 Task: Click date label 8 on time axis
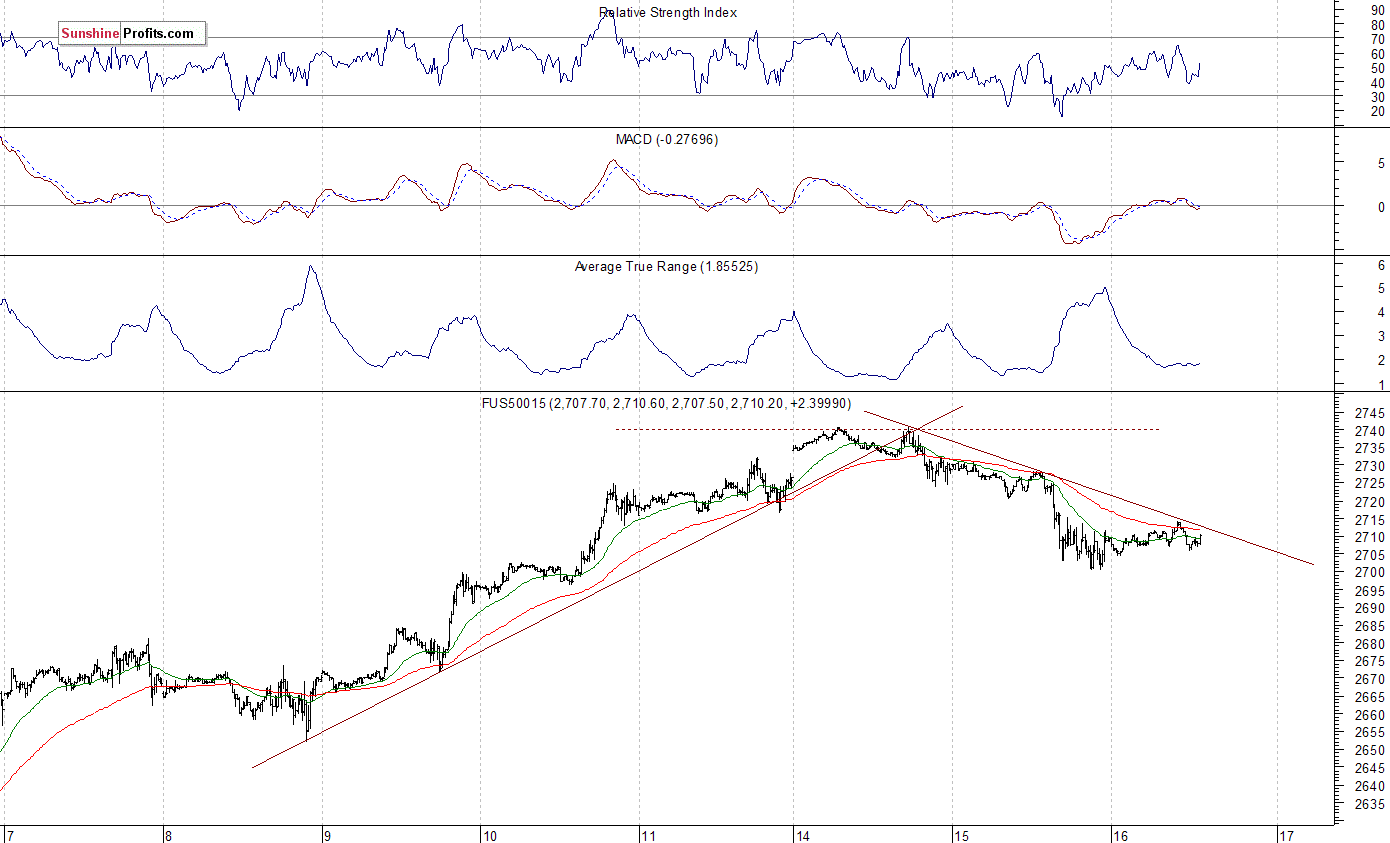pos(168,834)
